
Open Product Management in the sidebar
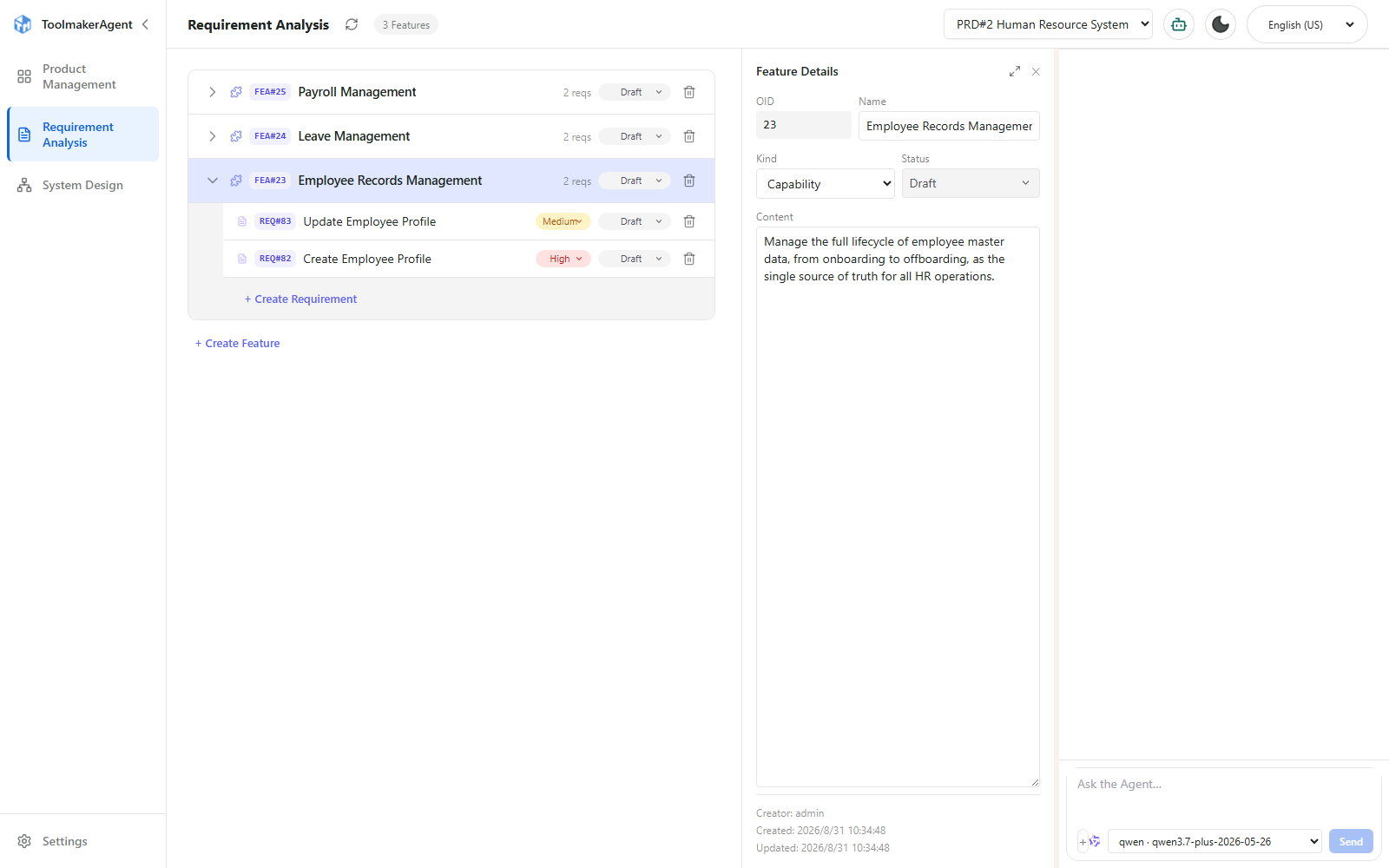[x=82, y=76]
